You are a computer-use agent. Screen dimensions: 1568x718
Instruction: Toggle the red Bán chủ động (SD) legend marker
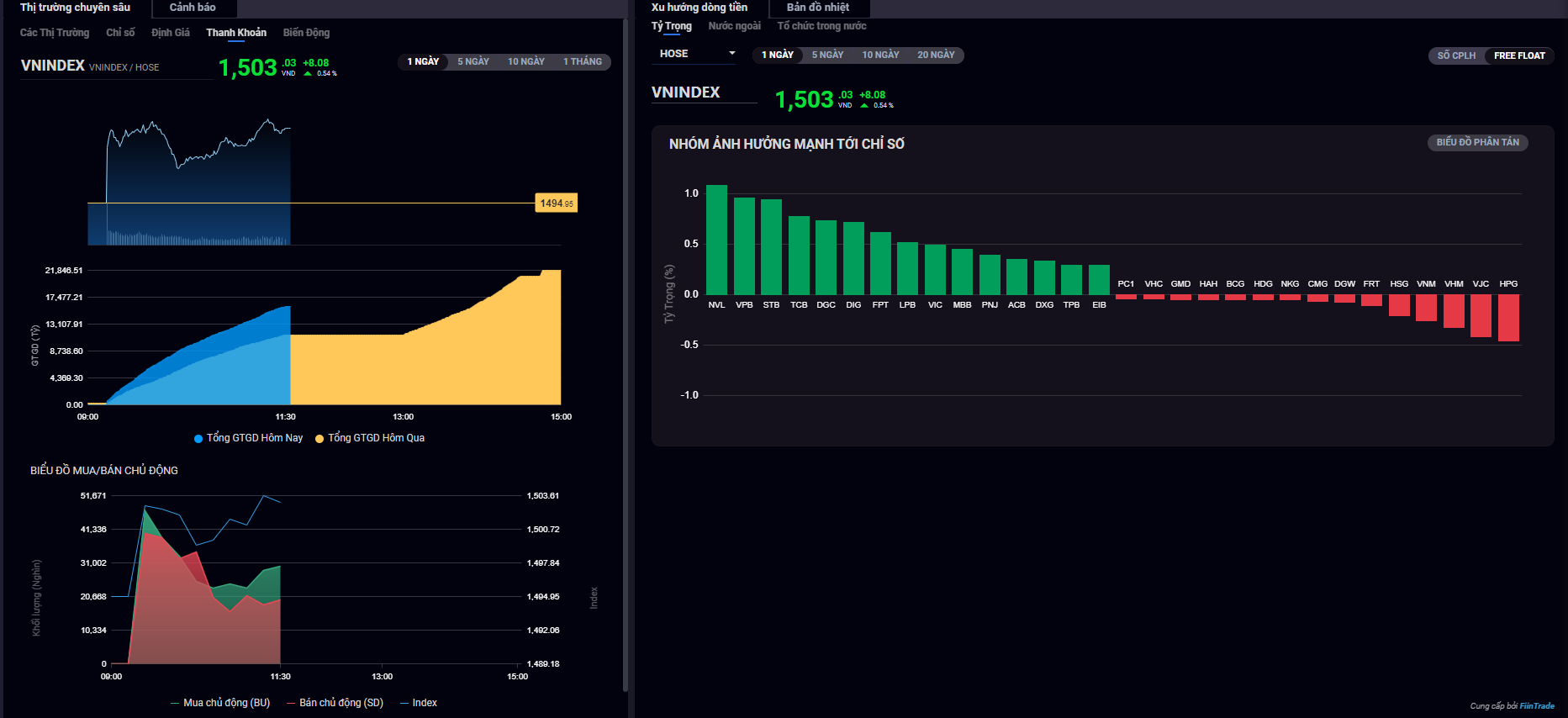click(291, 704)
